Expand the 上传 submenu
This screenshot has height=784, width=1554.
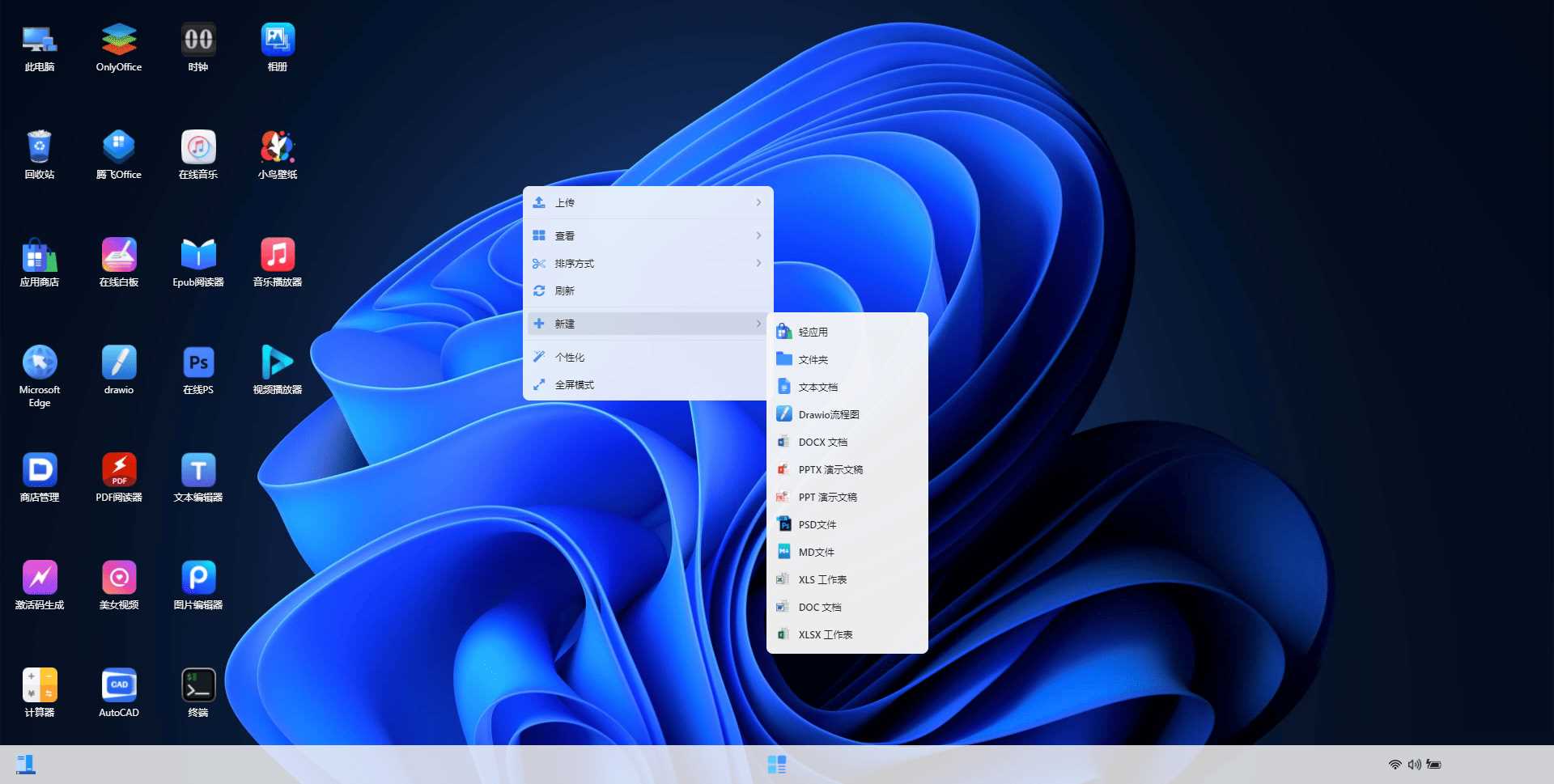[647, 203]
